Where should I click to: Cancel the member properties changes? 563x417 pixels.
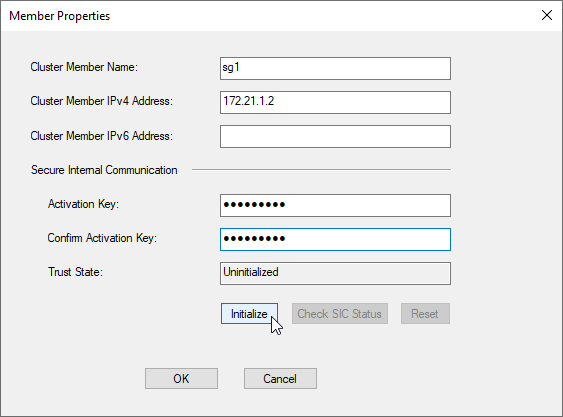(280, 378)
